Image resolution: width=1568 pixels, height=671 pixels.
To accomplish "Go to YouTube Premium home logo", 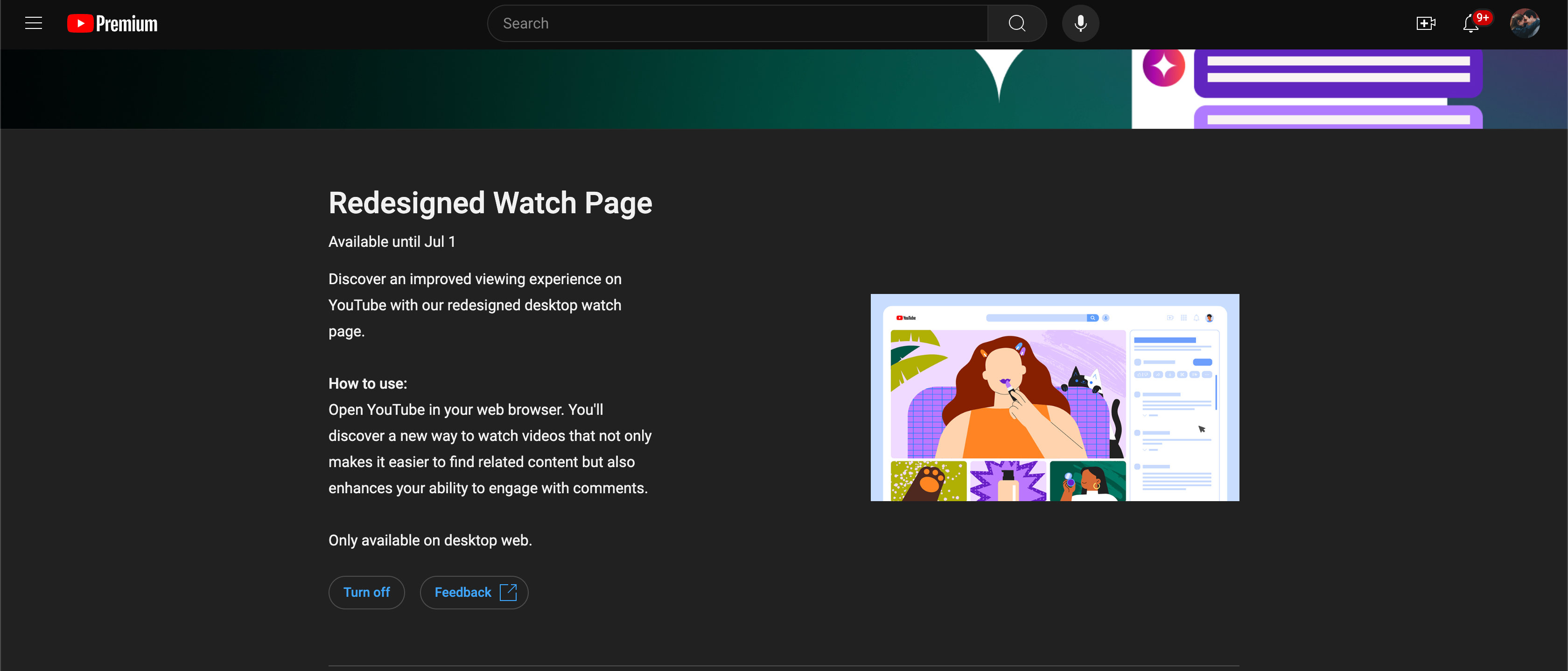I will coord(112,24).
